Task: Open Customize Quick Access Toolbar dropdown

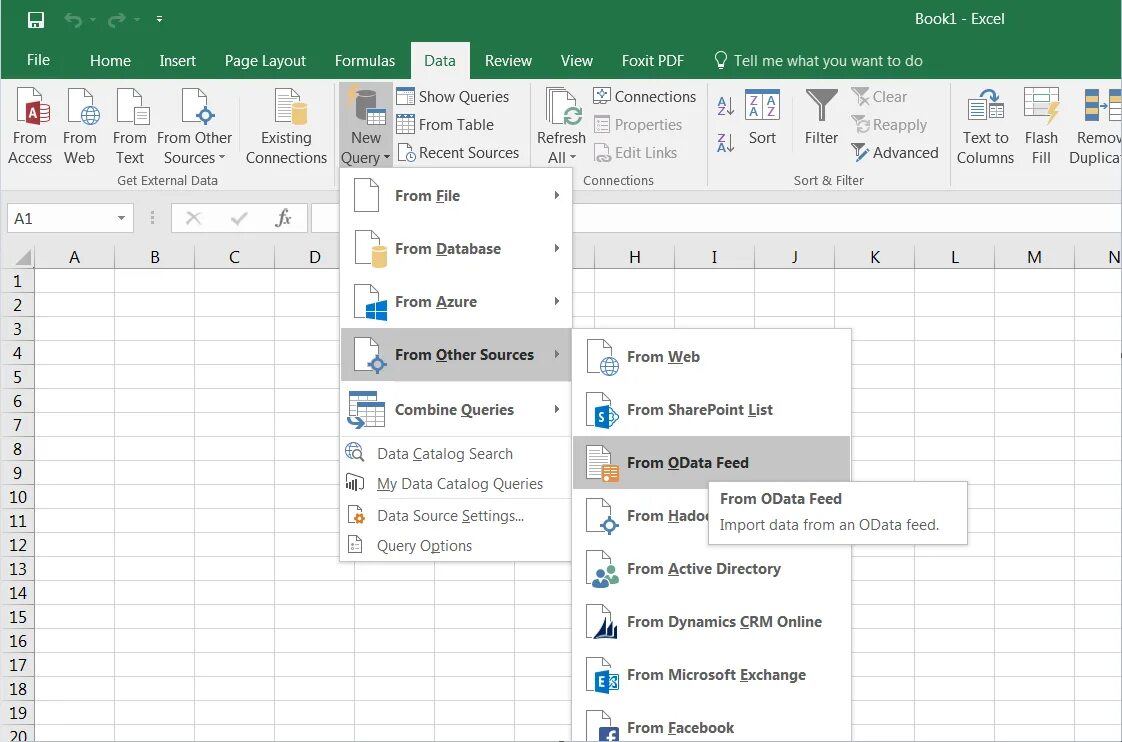Action: point(159,19)
